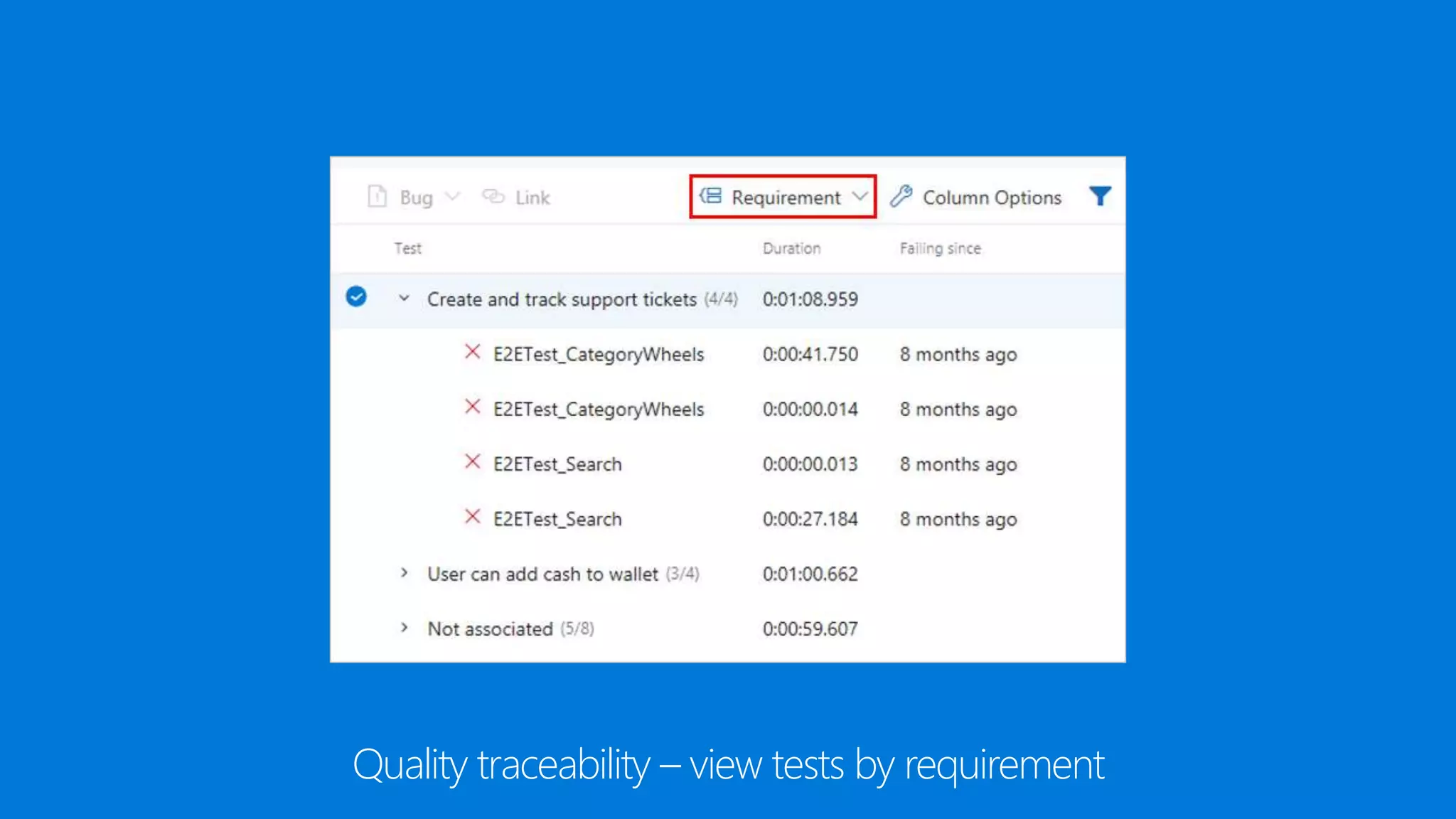Screen dimensions: 1456x819
Task: Select the Not associated row
Action: (728, 628)
